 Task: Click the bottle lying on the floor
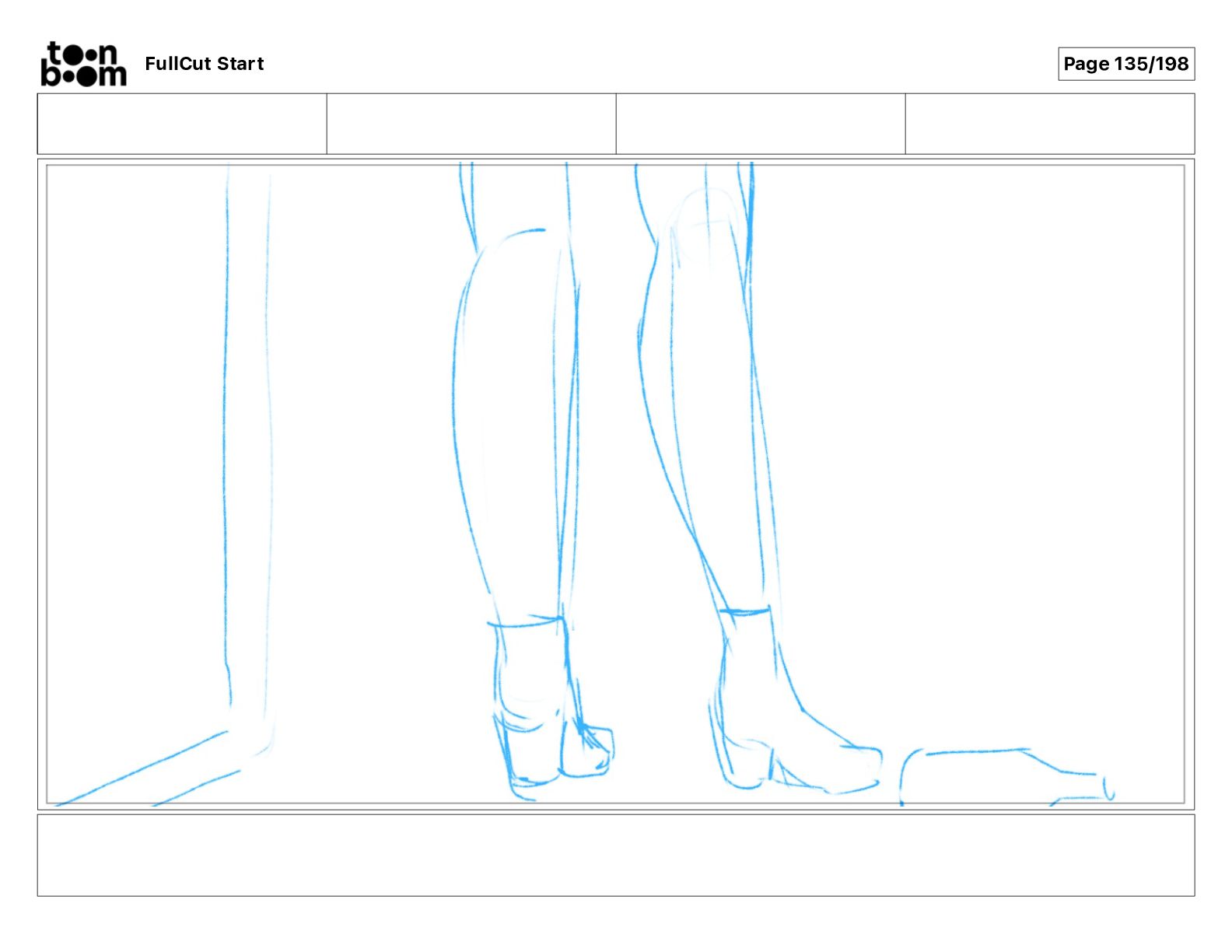click(x=1007, y=776)
